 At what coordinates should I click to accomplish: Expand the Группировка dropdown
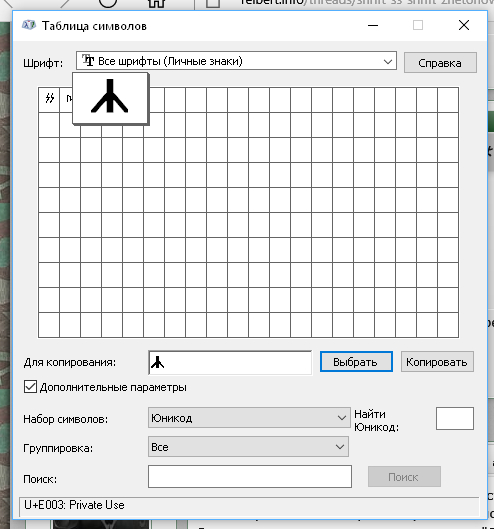coord(248,447)
